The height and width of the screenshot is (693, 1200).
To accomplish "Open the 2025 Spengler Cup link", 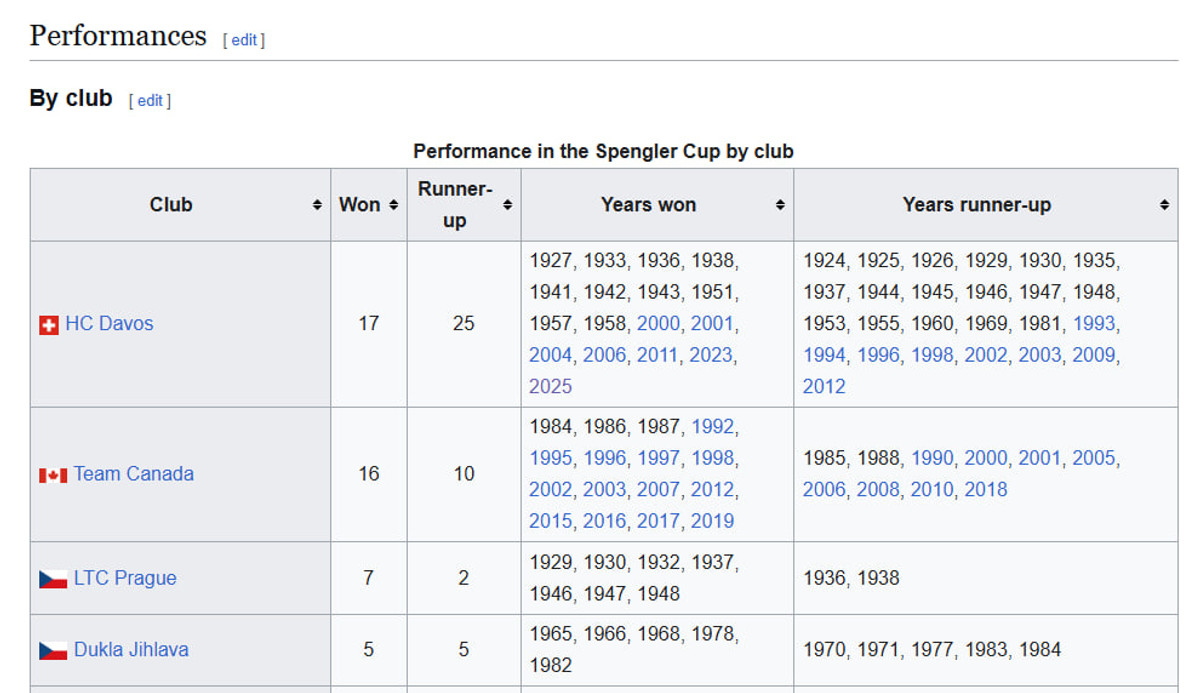I will click(x=551, y=387).
